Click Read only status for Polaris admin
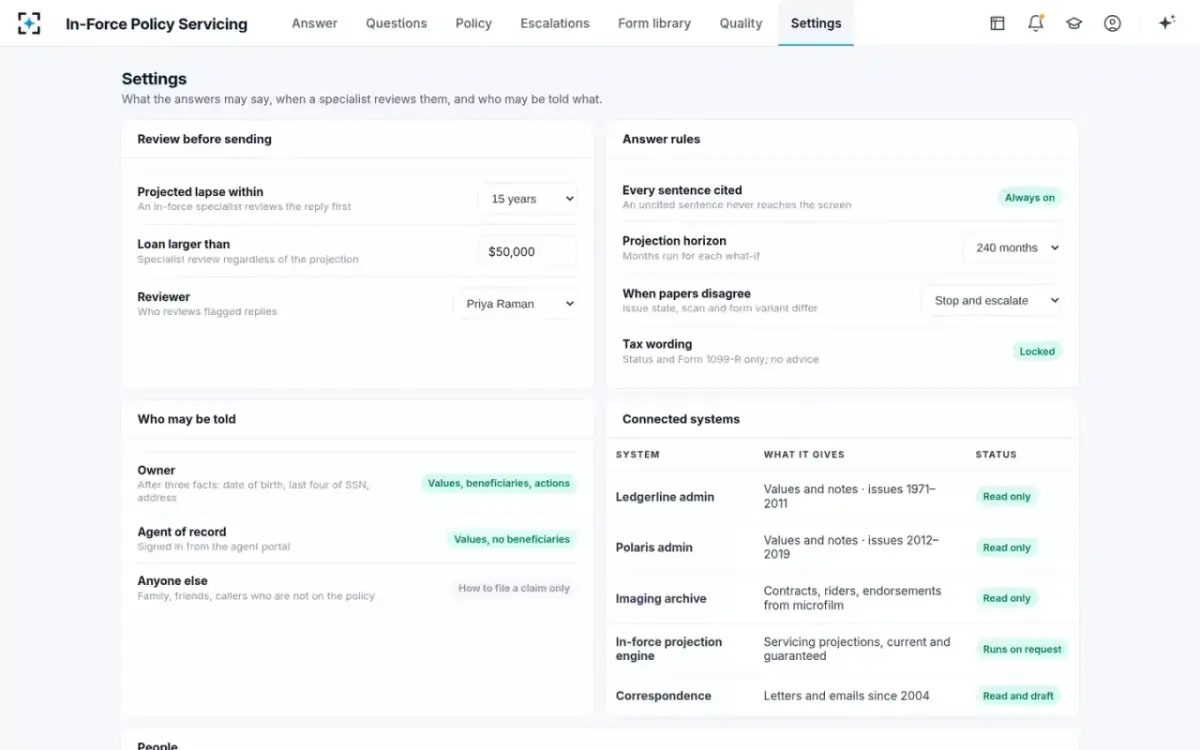The height and width of the screenshot is (750, 1200). coord(1006,547)
